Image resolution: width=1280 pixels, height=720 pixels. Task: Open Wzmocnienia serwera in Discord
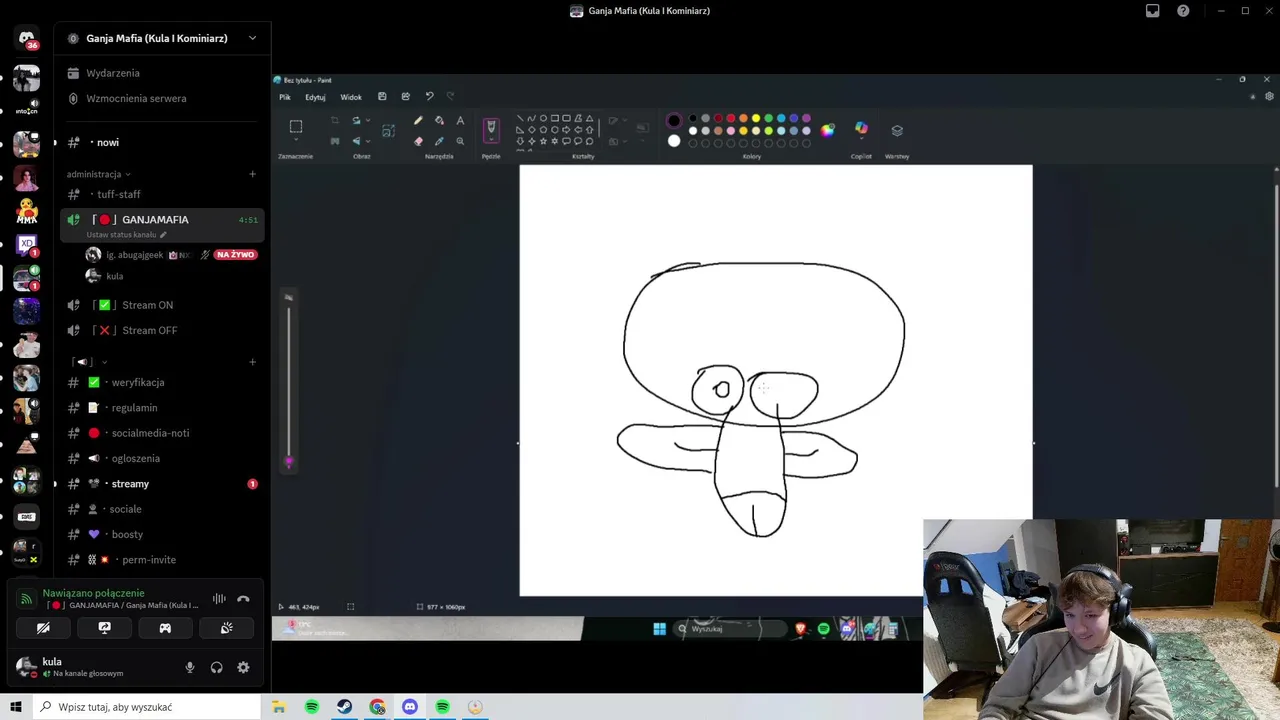(x=161, y=98)
